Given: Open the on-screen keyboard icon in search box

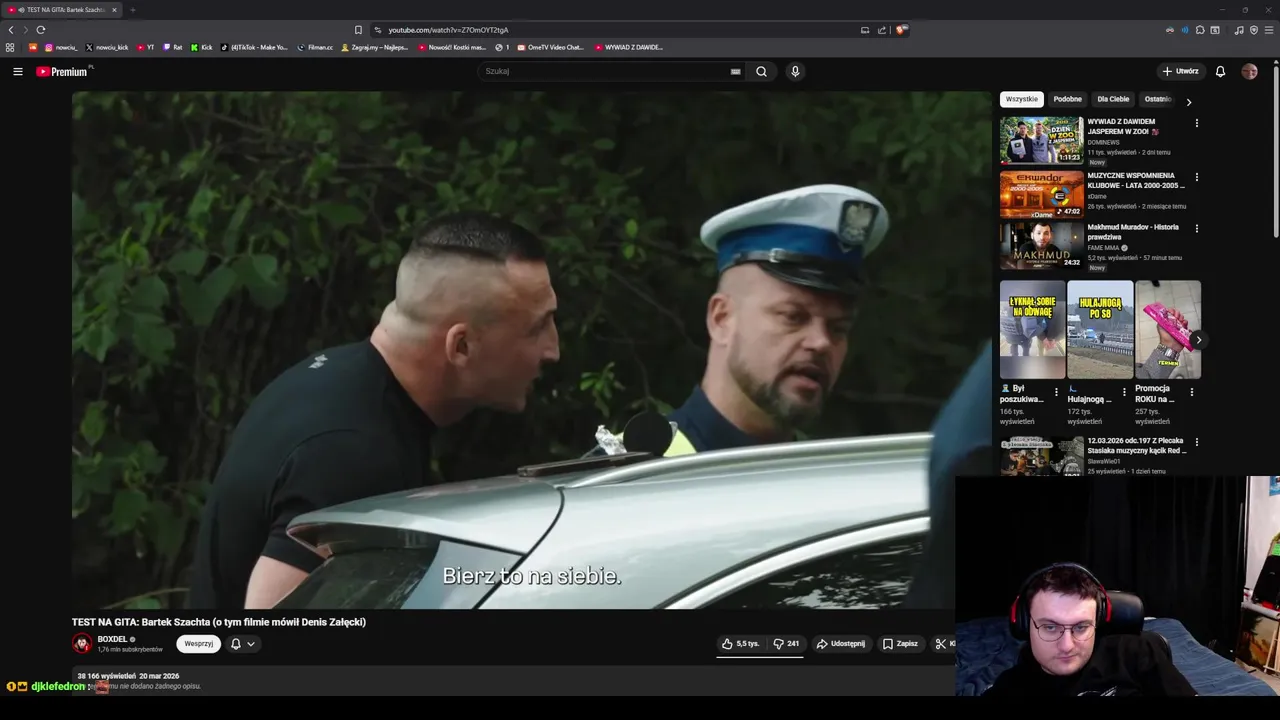Looking at the screenshot, I should click(x=735, y=71).
